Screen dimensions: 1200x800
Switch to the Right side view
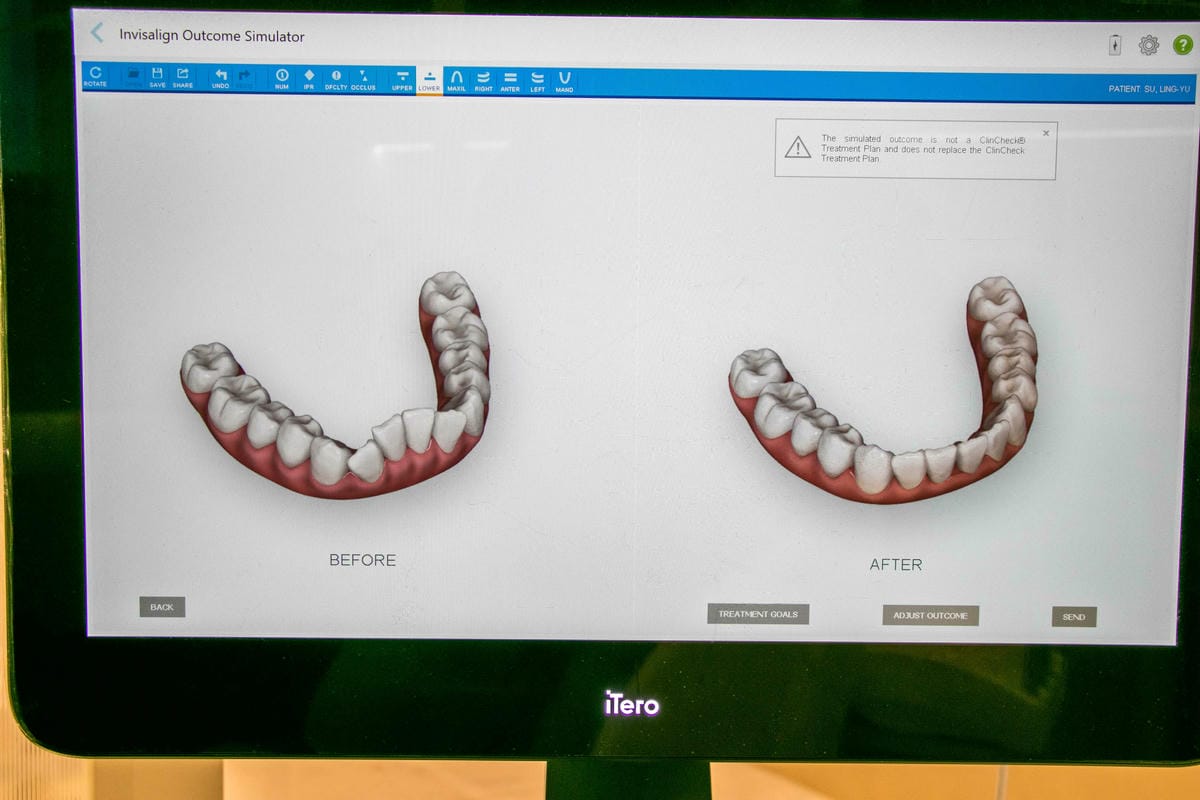pos(483,81)
